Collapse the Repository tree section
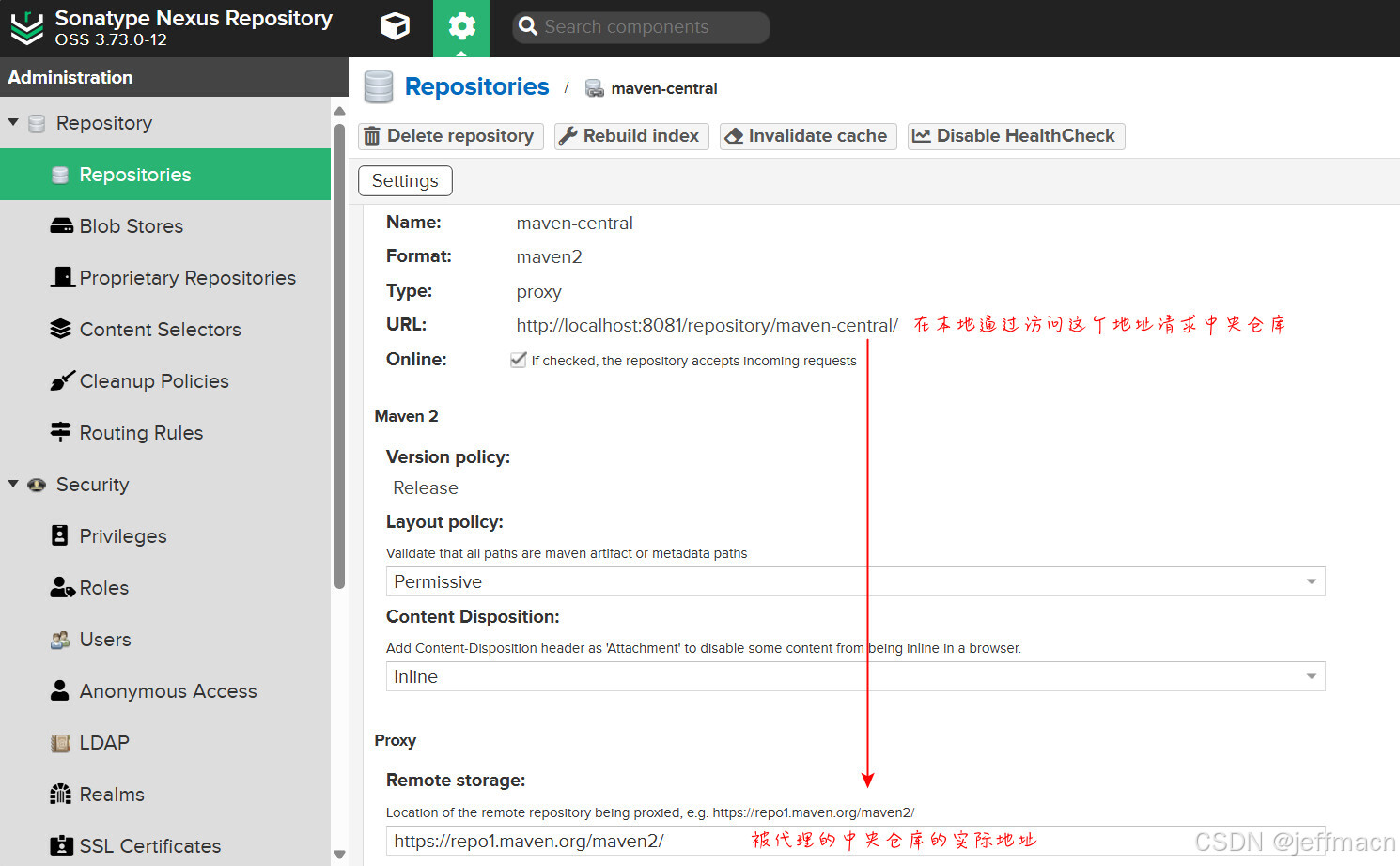Image resolution: width=1400 pixels, height=866 pixels. [x=13, y=122]
